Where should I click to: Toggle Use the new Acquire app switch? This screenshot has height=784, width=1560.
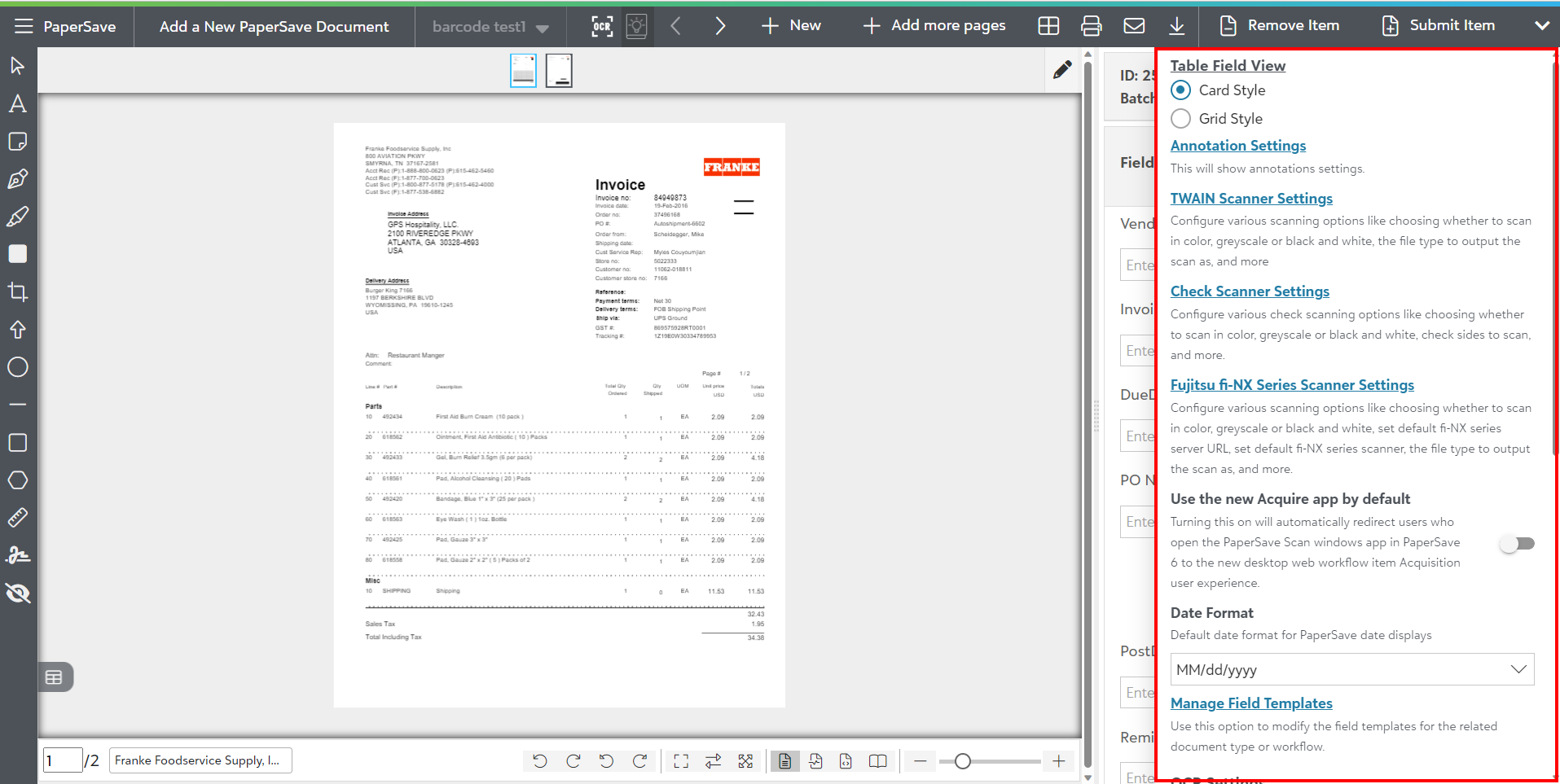coord(1518,544)
